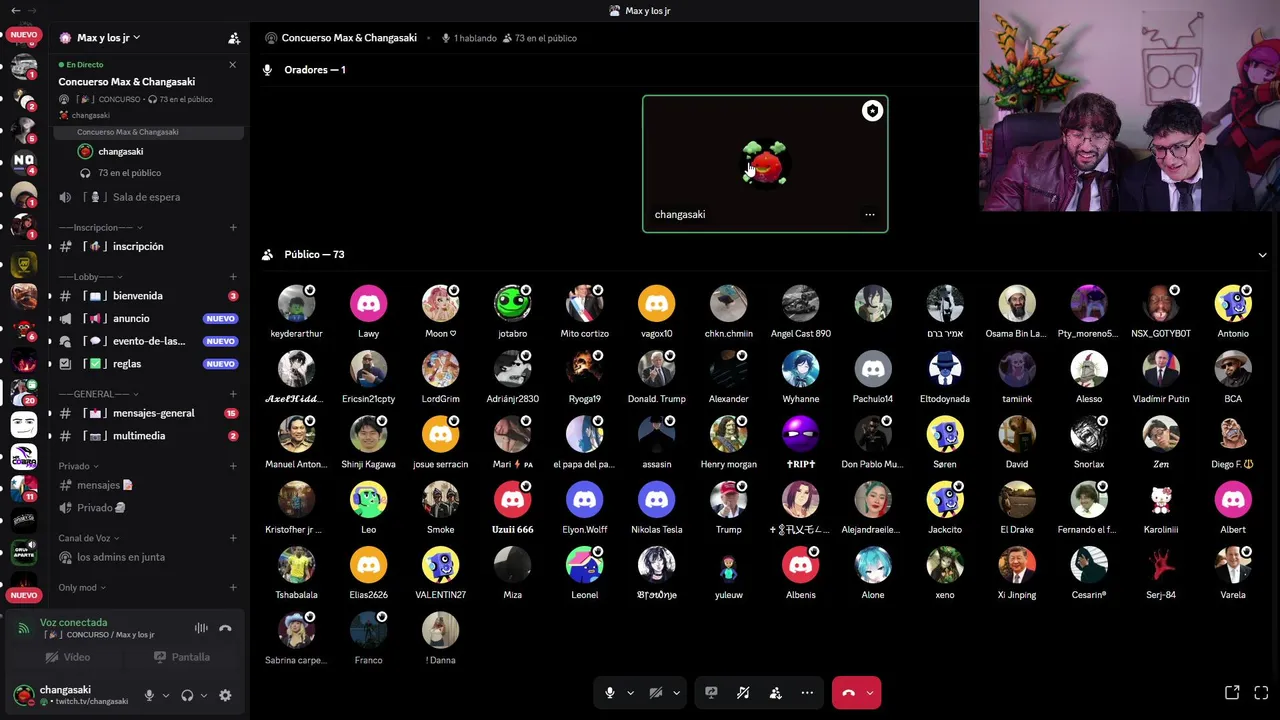Open dropdown arrow next to red disconnect button
Image resolution: width=1280 pixels, height=720 pixels.
[x=870, y=693]
